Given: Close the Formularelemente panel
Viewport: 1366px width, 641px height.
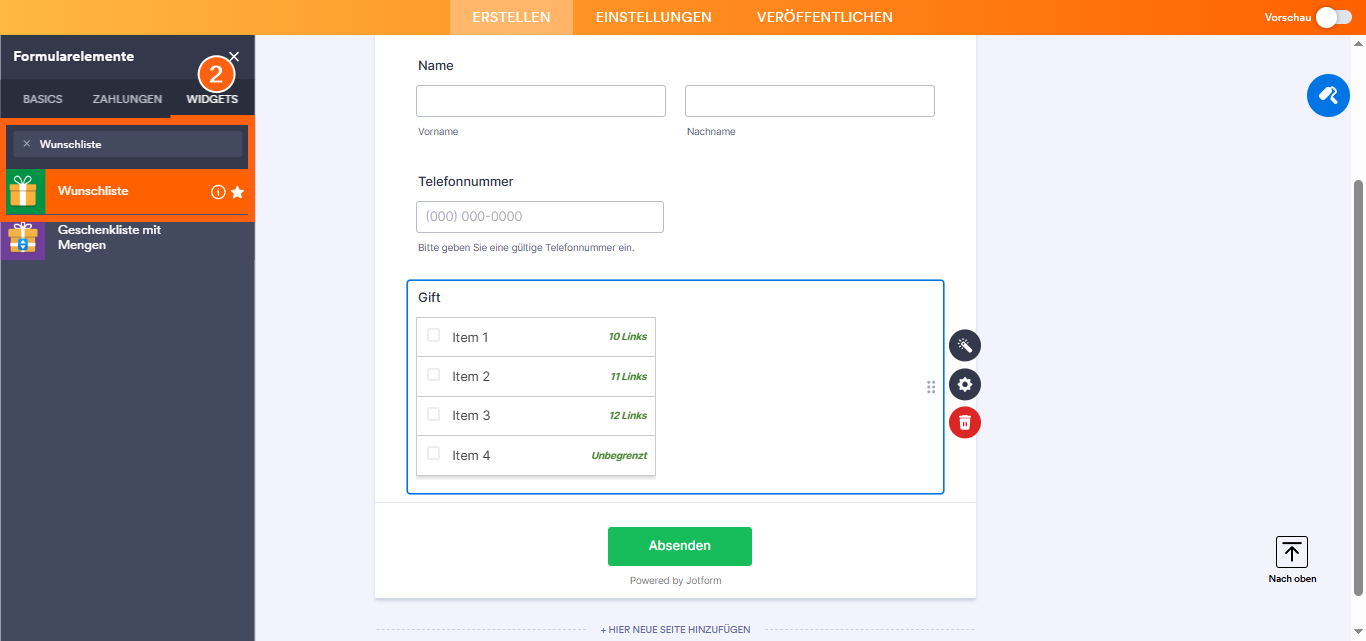Looking at the screenshot, I should point(234,57).
